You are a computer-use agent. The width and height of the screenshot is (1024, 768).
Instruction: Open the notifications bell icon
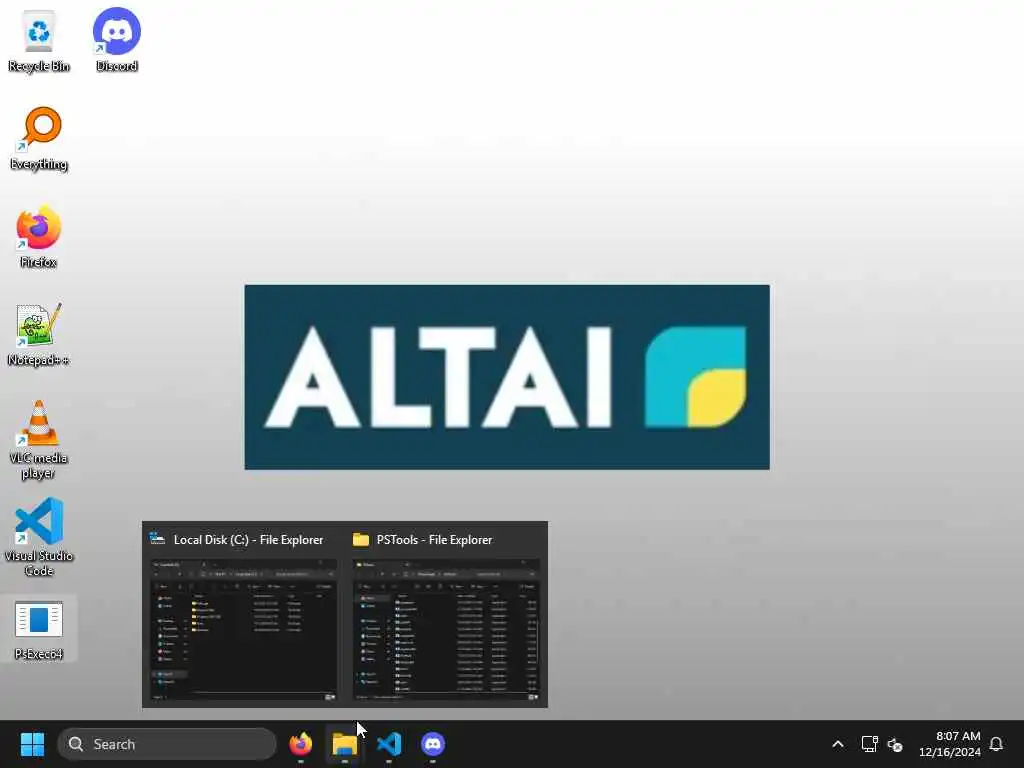996,744
